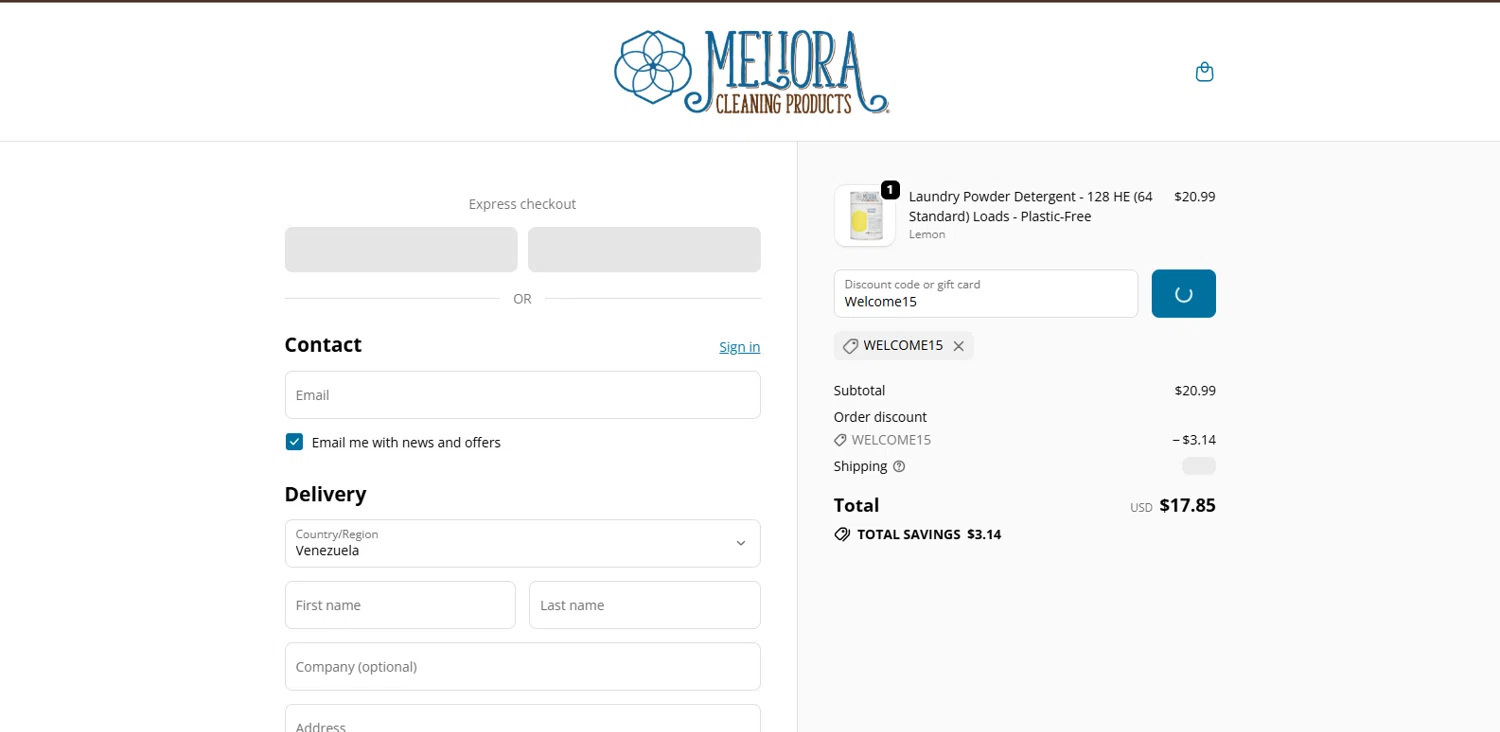The width and height of the screenshot is (1500, 732).
Task: Remove the WELCOME15 discount tag
Action: (958, 346)
